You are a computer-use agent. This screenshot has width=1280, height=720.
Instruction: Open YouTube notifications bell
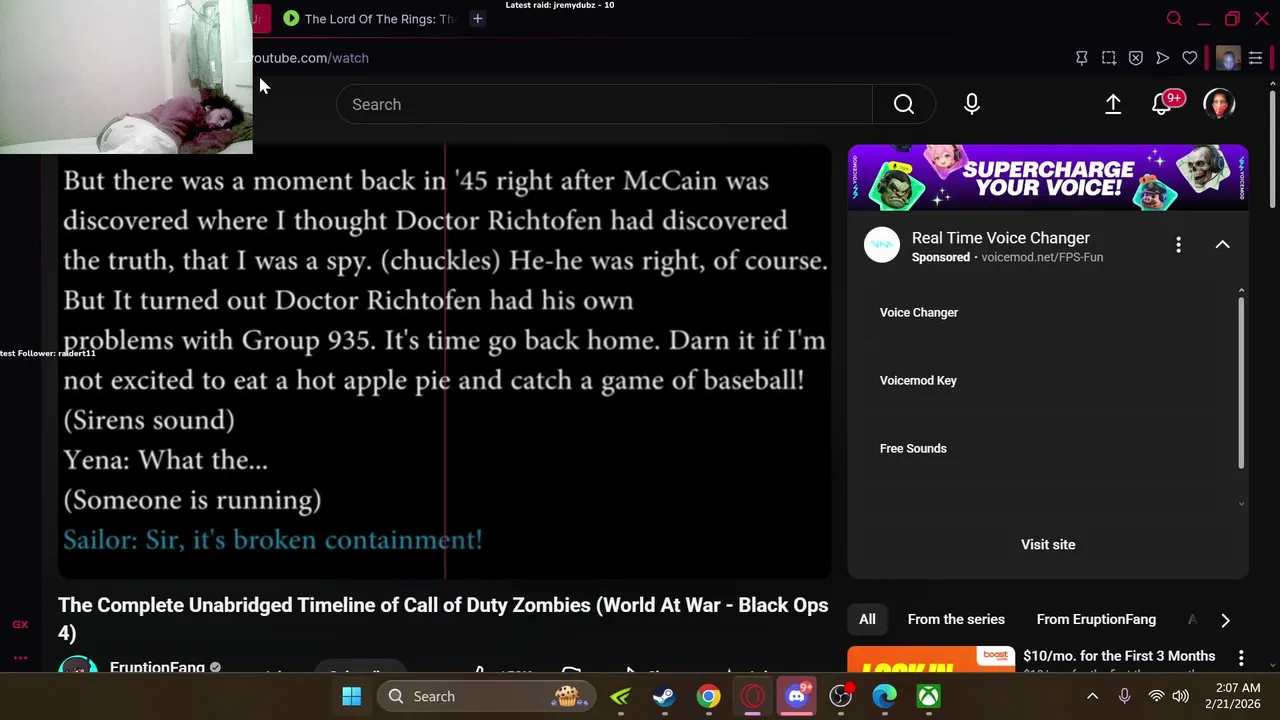coord(1162,104)
